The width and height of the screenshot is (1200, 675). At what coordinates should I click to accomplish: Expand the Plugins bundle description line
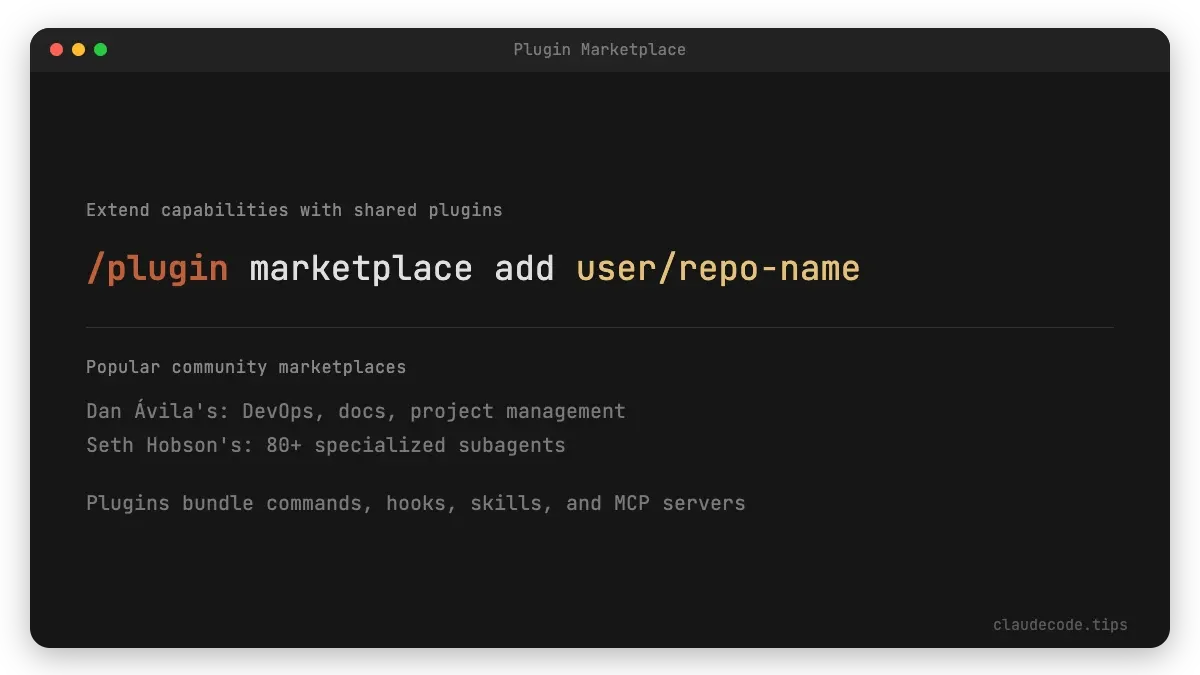(416, 503)
